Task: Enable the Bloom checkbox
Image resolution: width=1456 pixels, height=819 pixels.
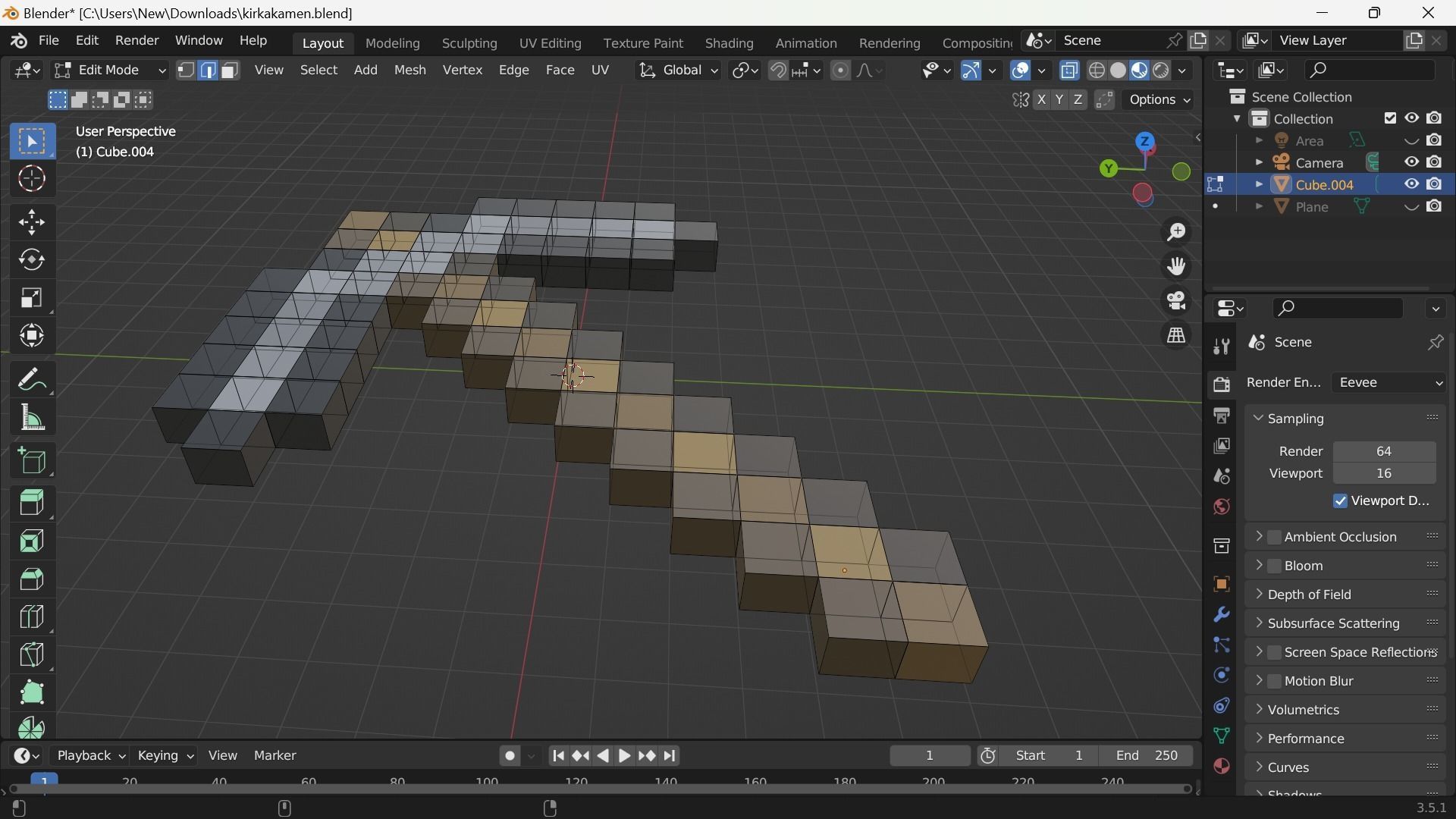Action: point(1275,566)
